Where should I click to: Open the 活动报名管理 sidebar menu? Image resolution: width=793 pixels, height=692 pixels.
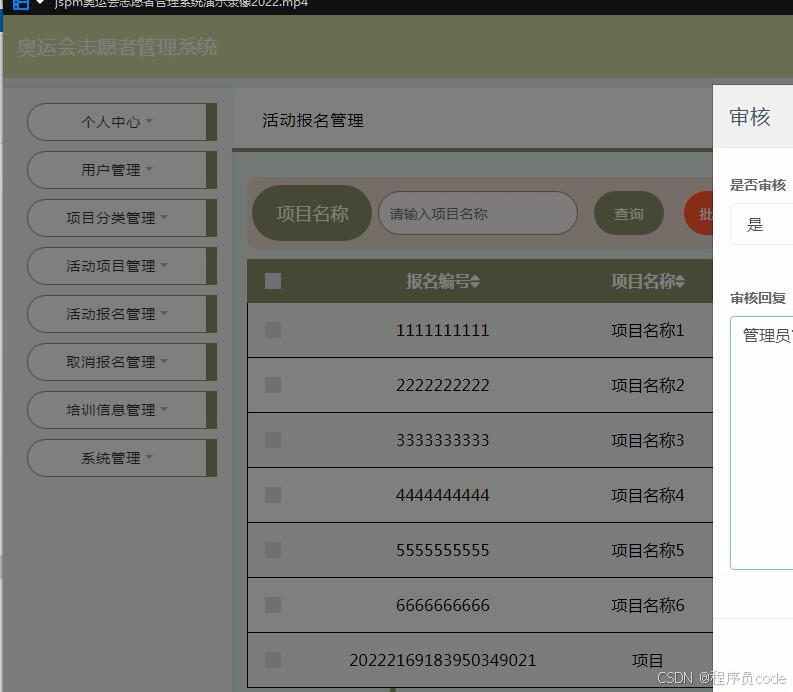point(122,314)
